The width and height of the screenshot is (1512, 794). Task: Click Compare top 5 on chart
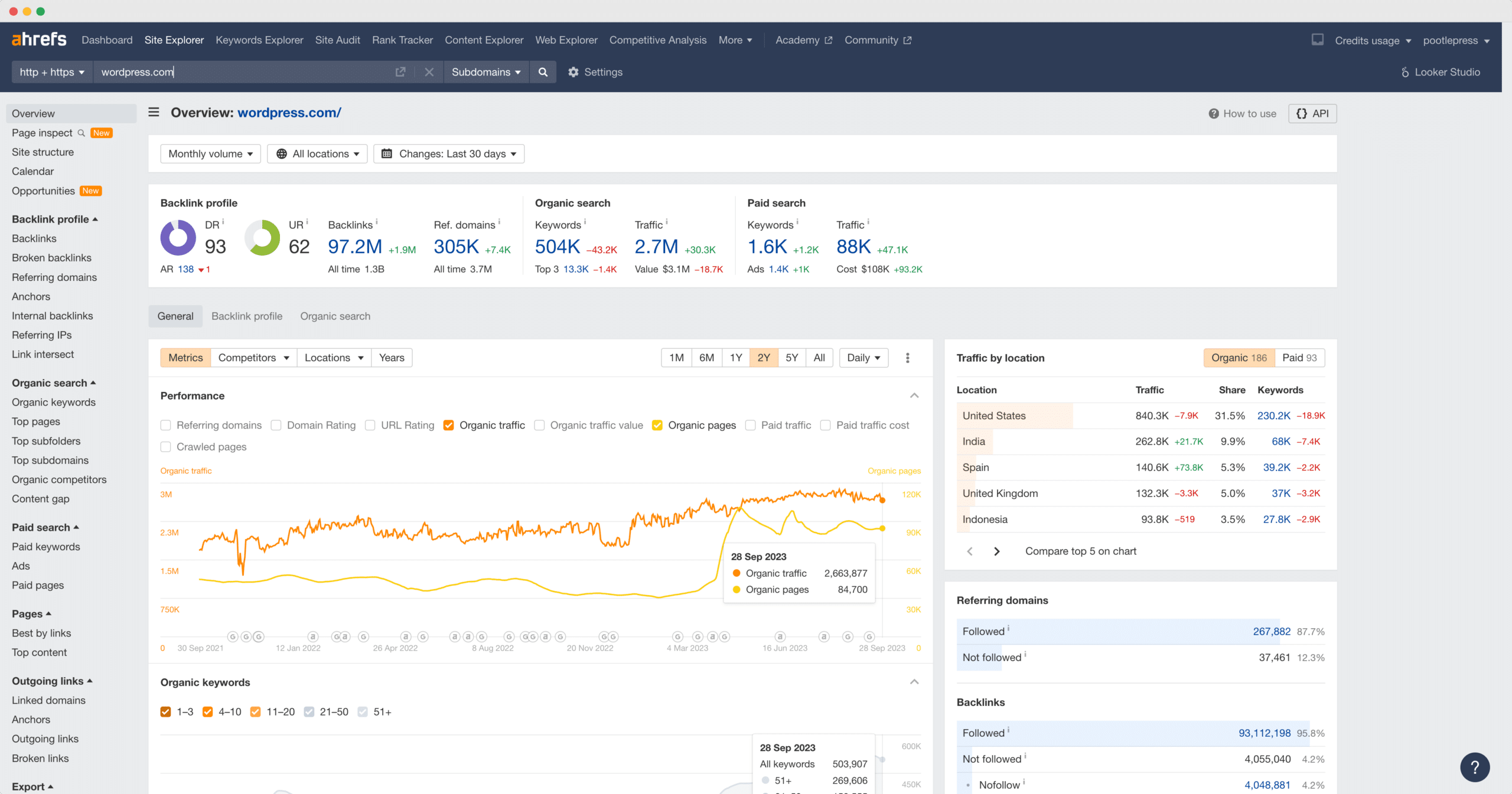click(1080, 551)
